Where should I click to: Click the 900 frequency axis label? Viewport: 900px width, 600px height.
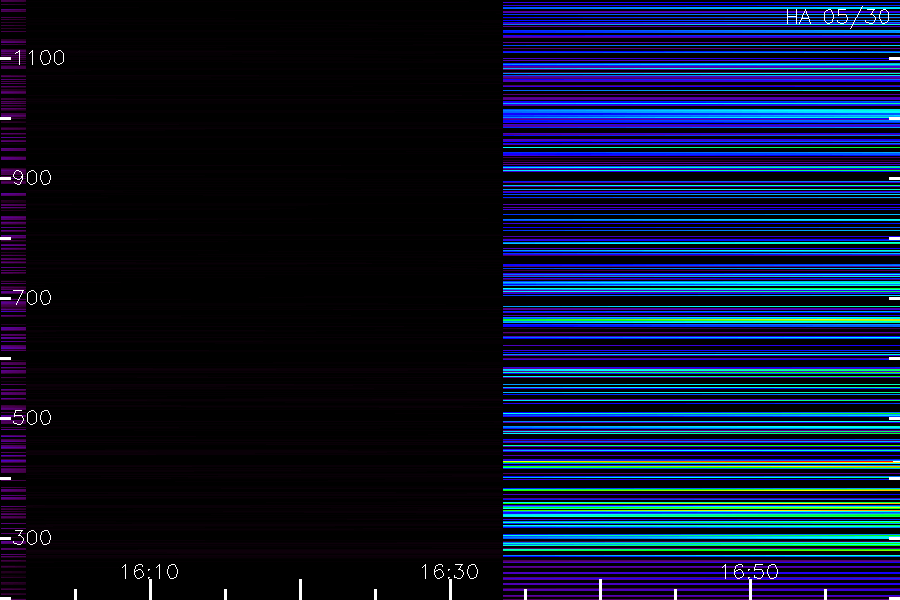[32, 178]
